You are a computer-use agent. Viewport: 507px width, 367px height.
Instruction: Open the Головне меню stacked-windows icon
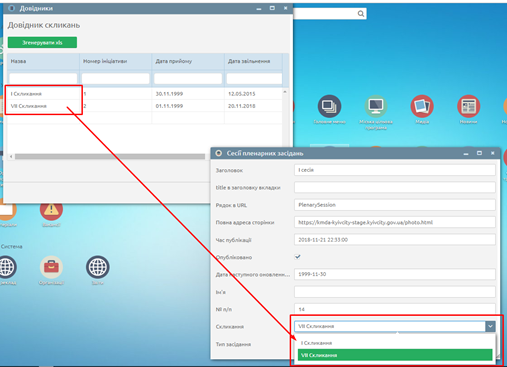tap(329, 106)
